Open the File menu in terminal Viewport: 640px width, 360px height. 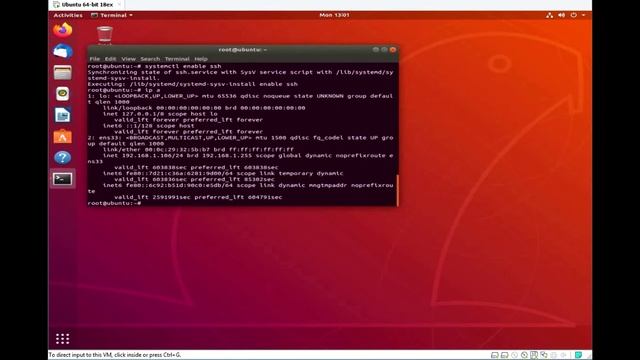95,59
